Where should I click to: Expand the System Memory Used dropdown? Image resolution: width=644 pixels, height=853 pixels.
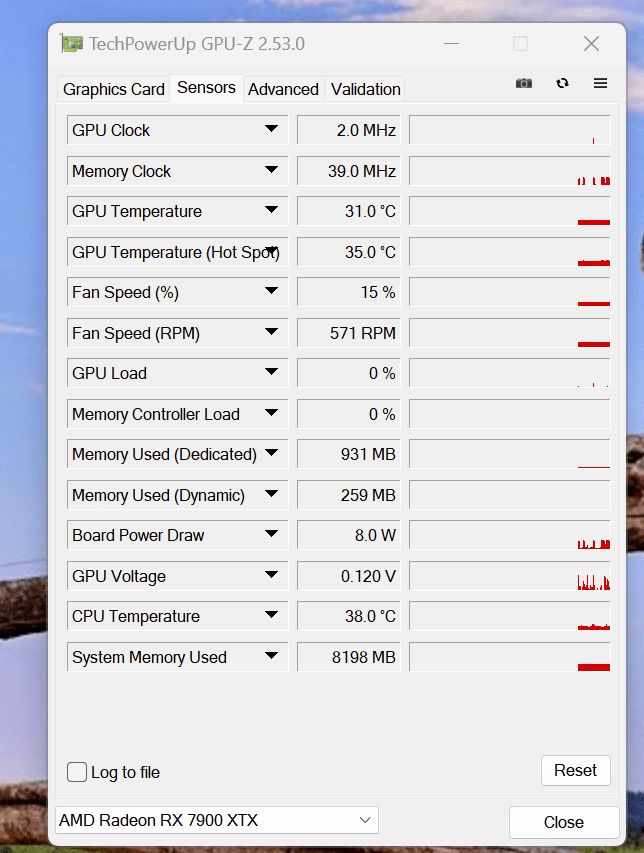point(271,656)
